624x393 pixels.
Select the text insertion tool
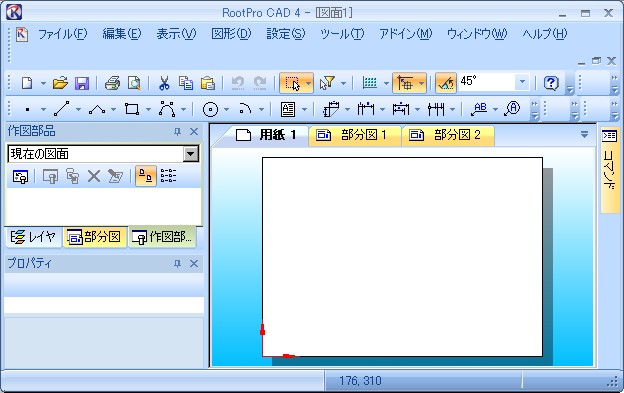click(x=288, y=109)
